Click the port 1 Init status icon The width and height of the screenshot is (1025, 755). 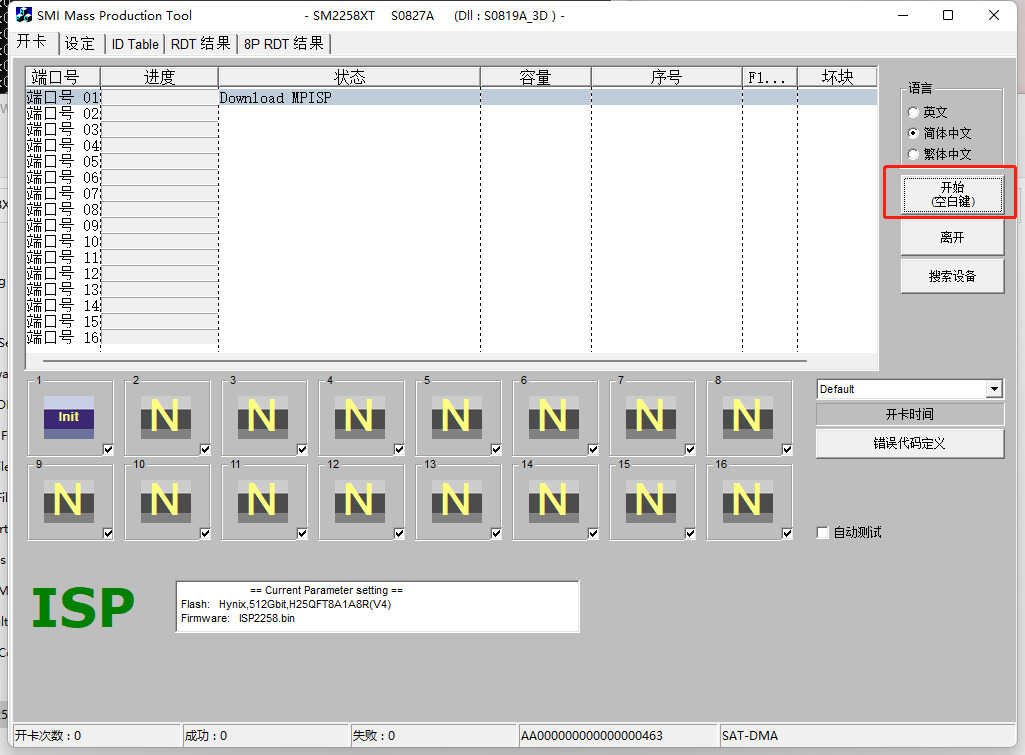(68, 417)
